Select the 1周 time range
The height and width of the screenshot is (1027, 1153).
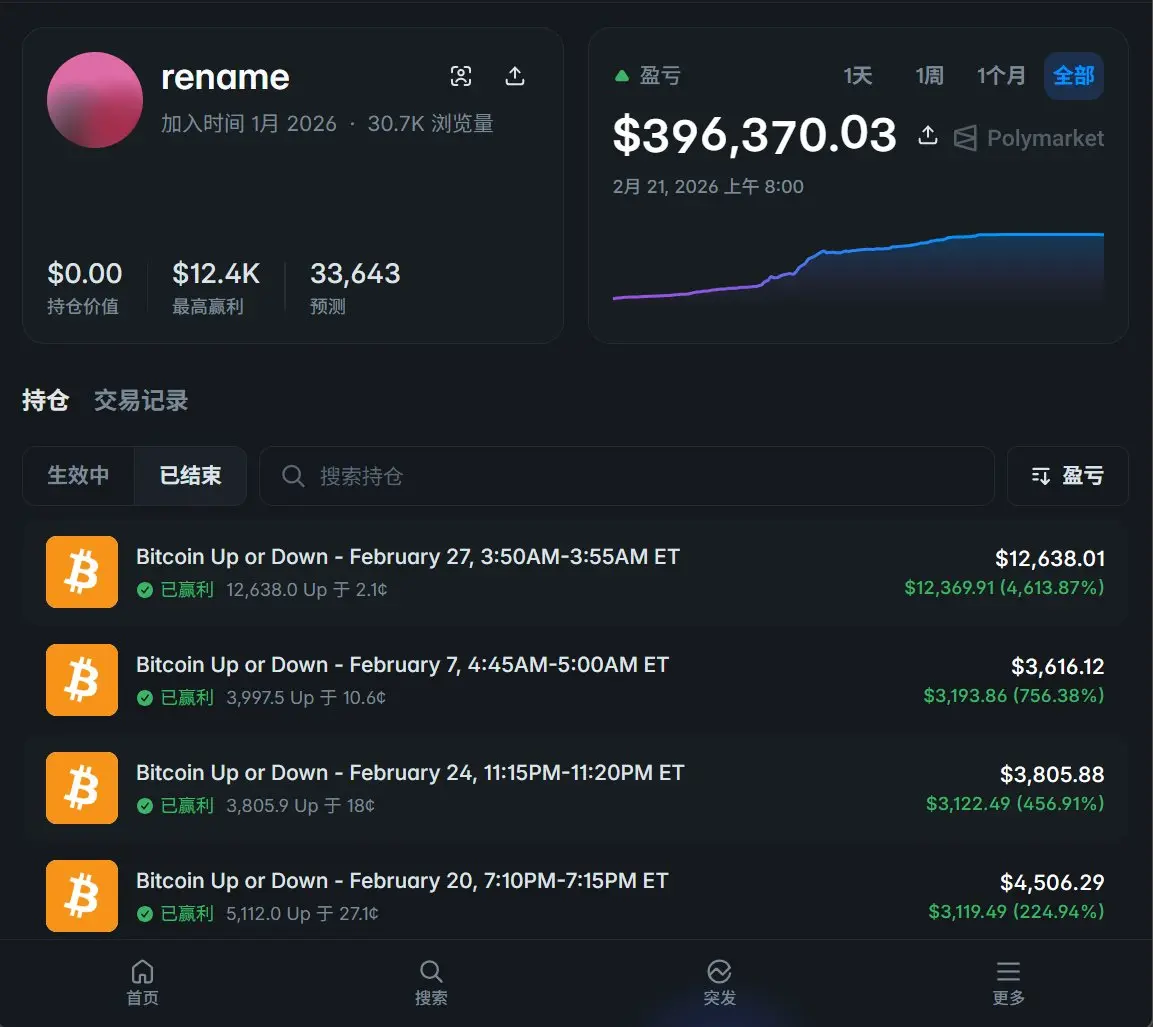coord(929,76)
